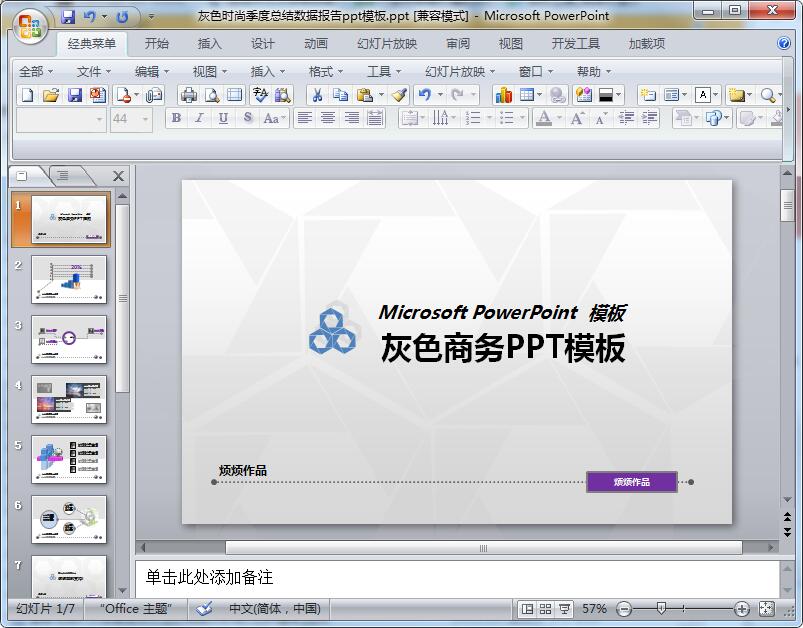This screenshot has width=803, height=628.
Task: Switch to Normal view in status bar
Action: click(527, 609)
